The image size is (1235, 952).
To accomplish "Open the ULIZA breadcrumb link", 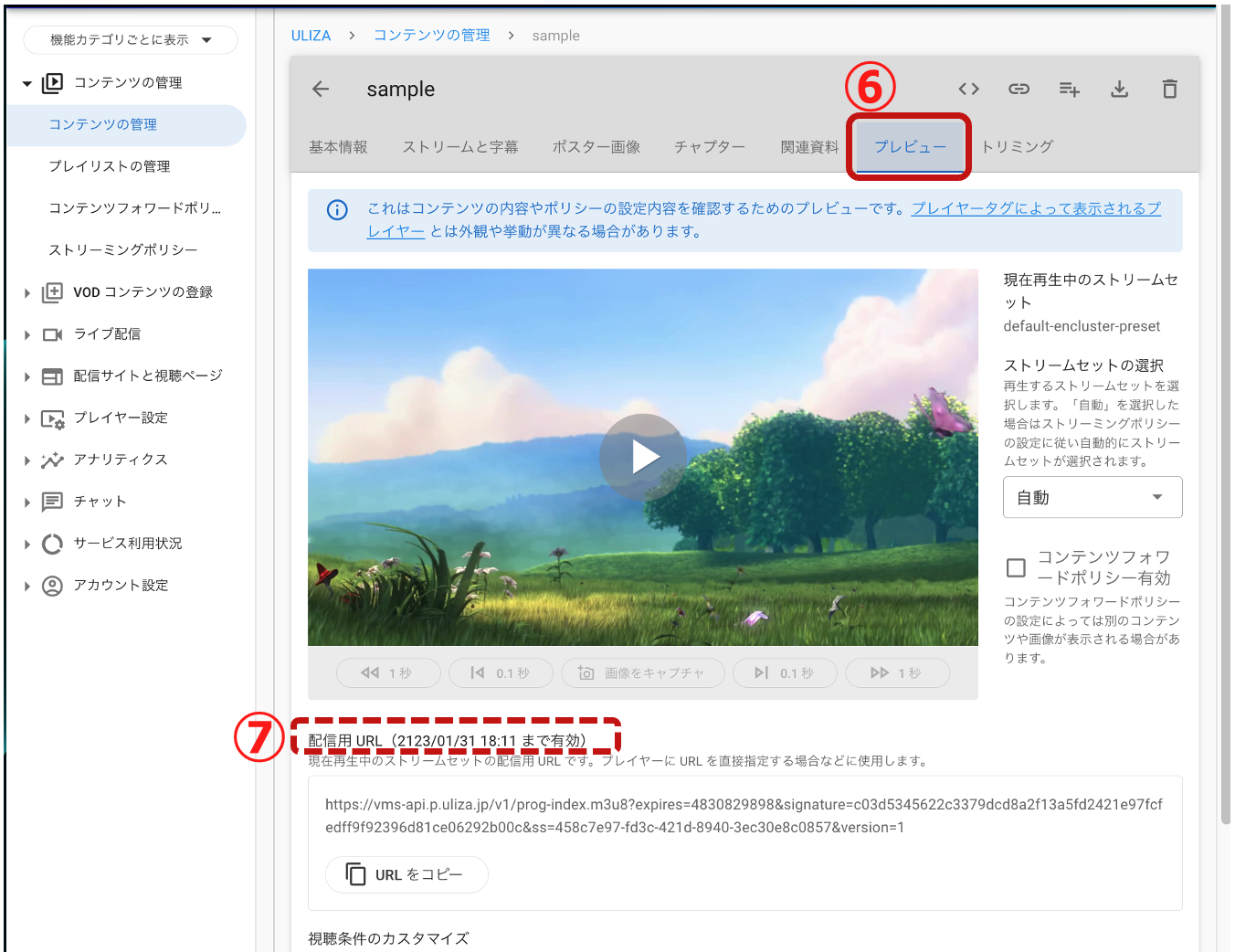I will (311, 36).
